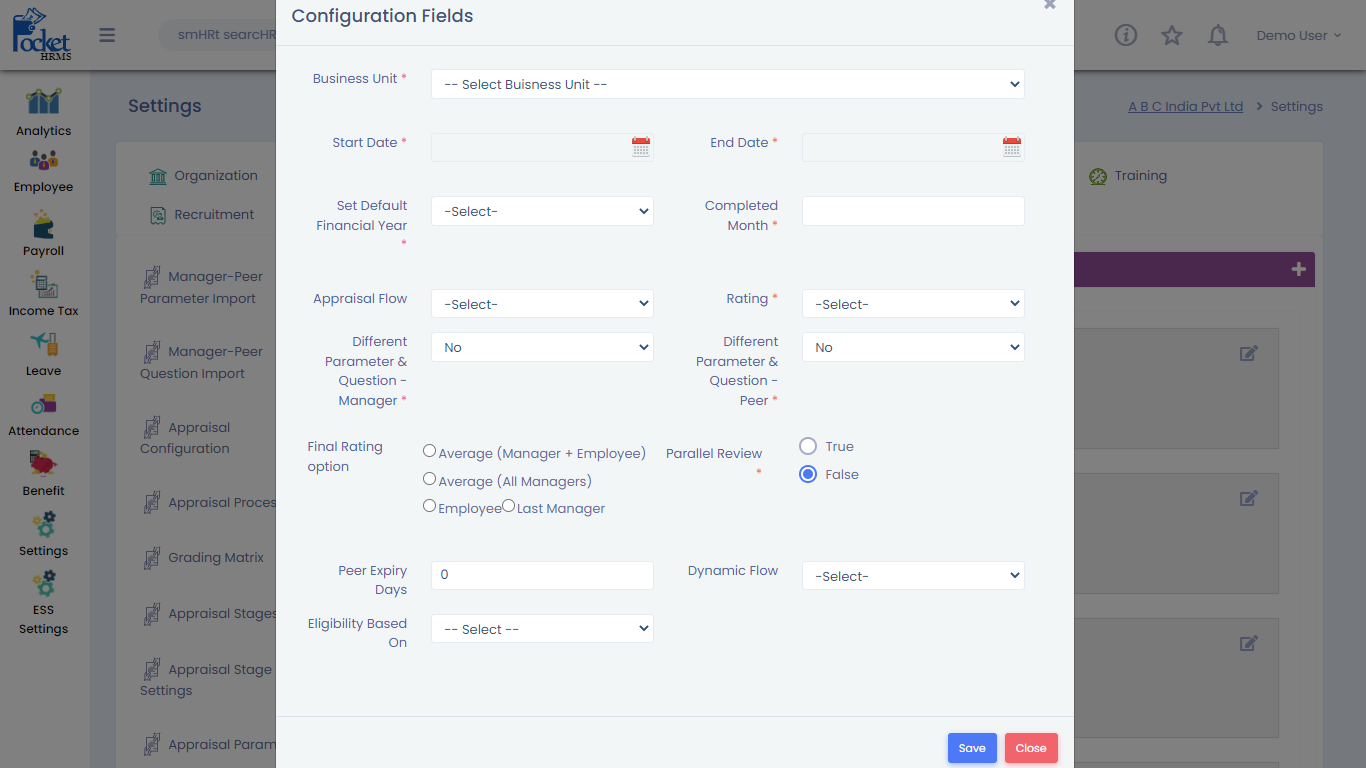
Task: Open the End Date calendar picker
Action: tap(1012, 147)
